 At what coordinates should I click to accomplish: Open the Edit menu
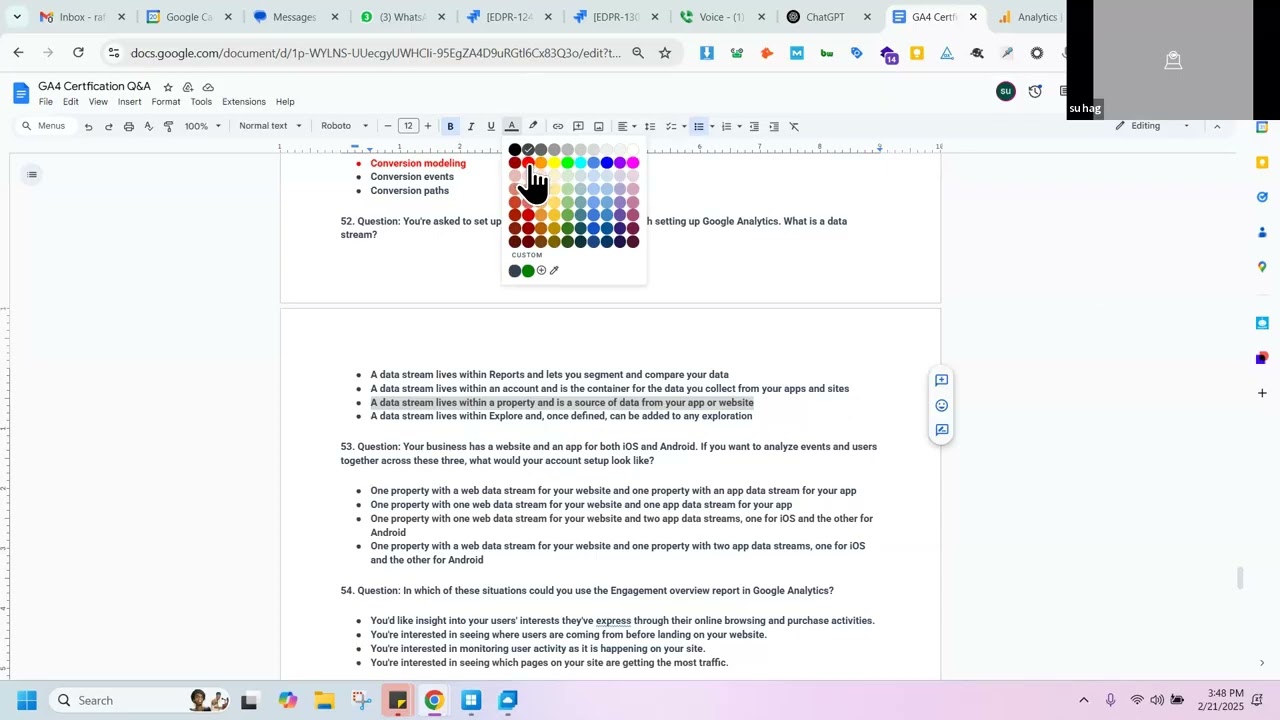[x=71, y=102]
